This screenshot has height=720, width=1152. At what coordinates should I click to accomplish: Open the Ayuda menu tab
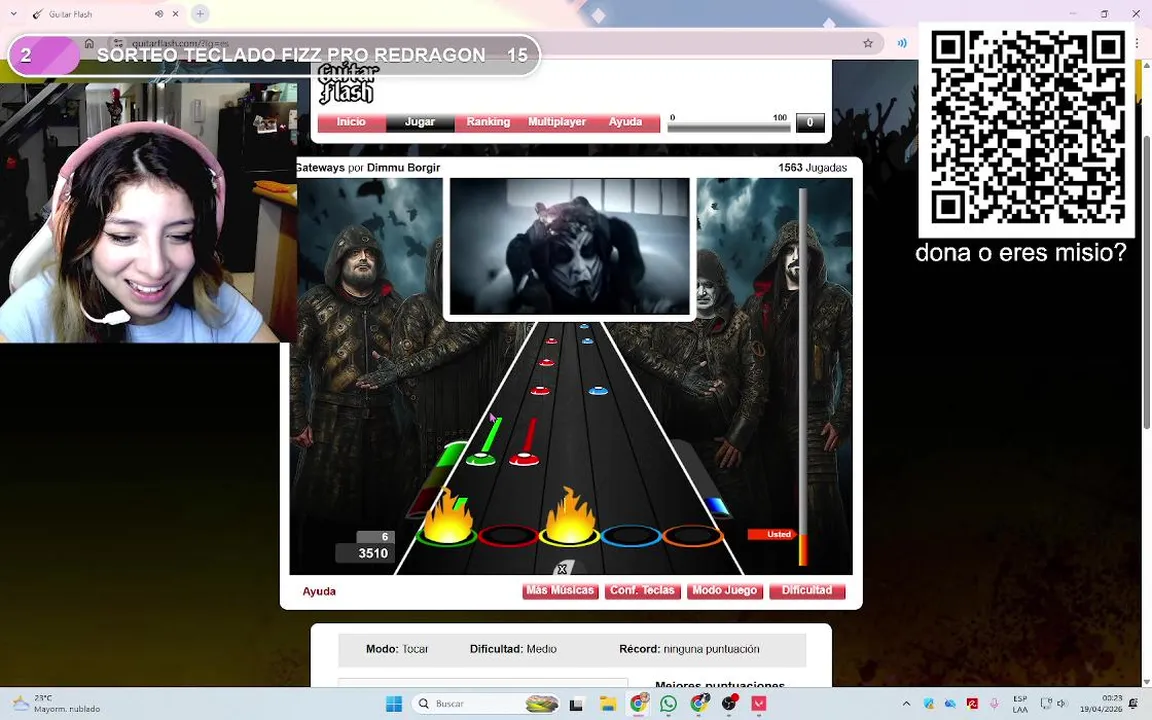[625, 123]
